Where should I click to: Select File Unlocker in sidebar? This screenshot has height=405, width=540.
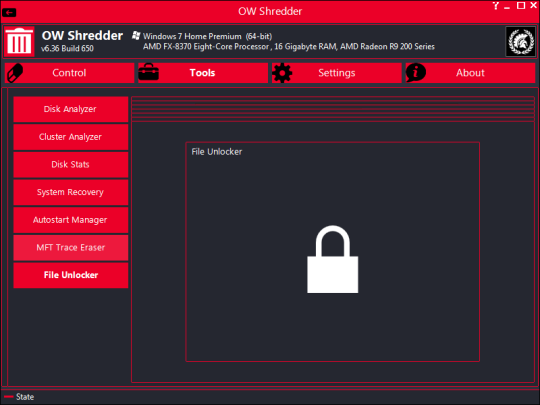(x=71, y=275)
